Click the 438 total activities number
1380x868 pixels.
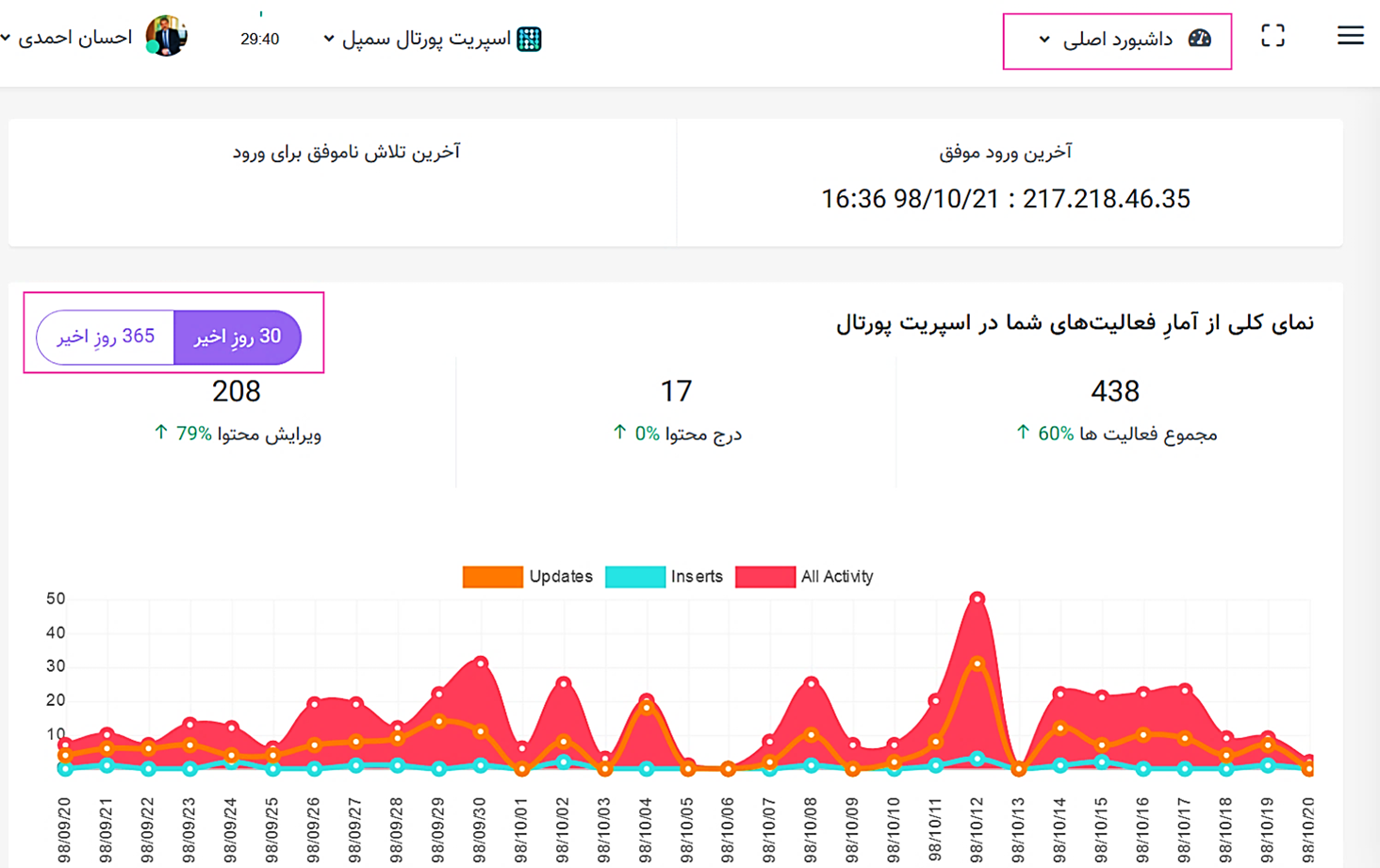coord(1114,391)
